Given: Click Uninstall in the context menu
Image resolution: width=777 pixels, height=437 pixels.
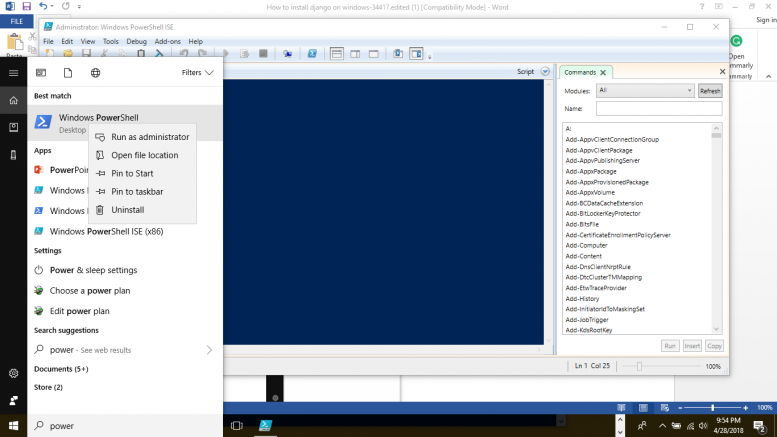Looking at the screenshot, I should (127, 210).
